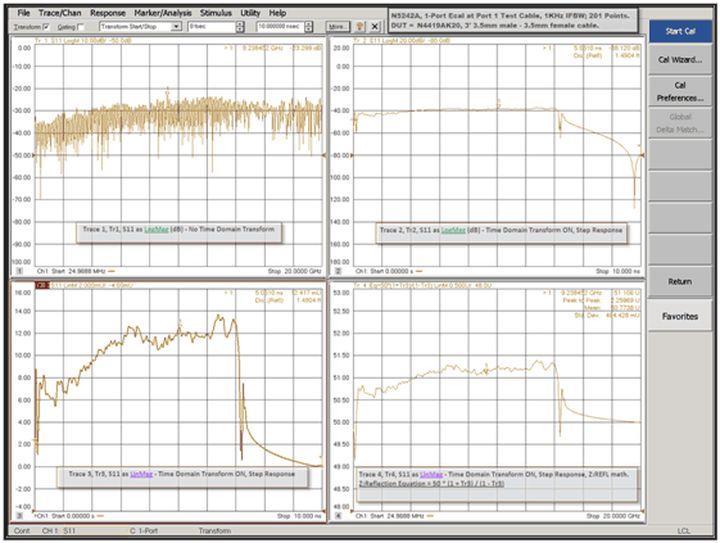Click the Trace 1 marker readout value
720x543 pixels.
(x=306, y=48)
